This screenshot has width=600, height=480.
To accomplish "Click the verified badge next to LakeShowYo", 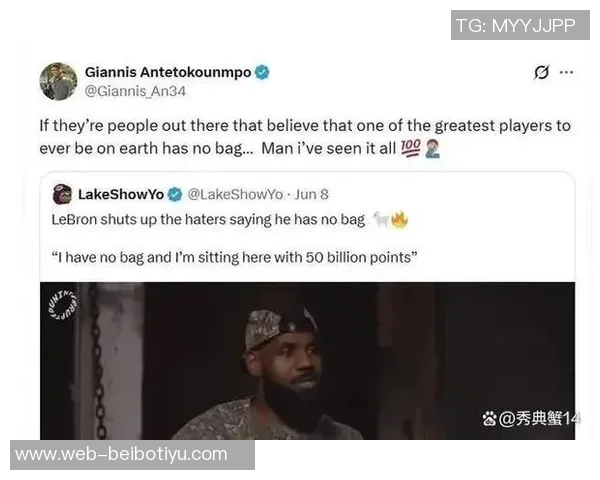I will [x=176, y=194].
